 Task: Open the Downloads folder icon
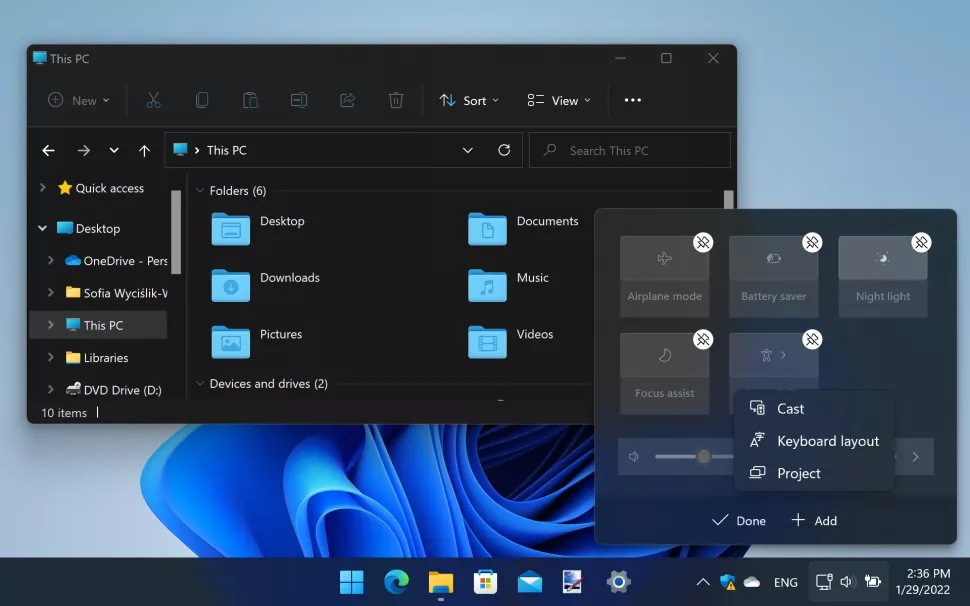point(231,285)
